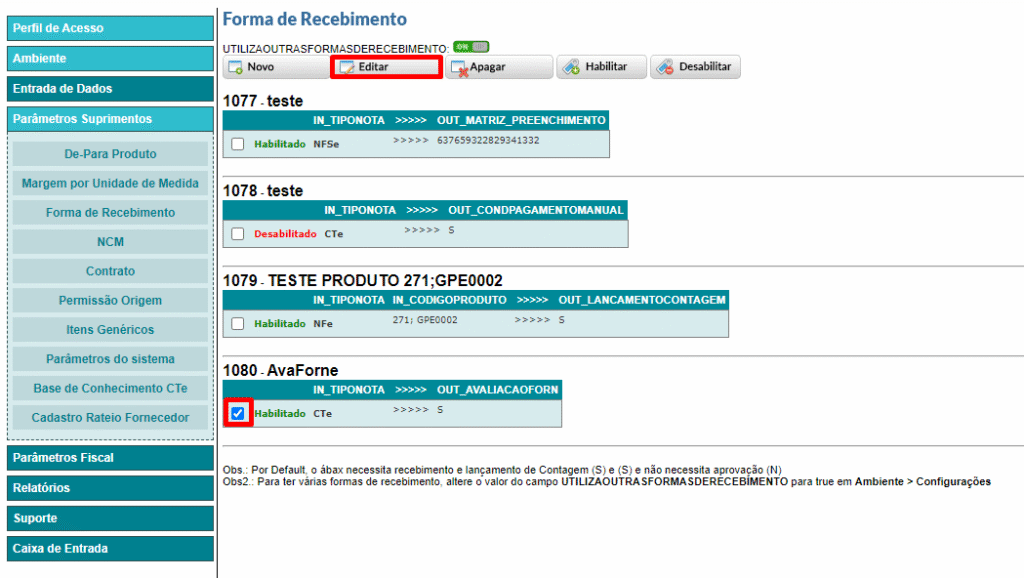Screen dimensions: 1024x578
Task: Open Margem por Unidade de Medida
Action: click(x=110, y=183)
